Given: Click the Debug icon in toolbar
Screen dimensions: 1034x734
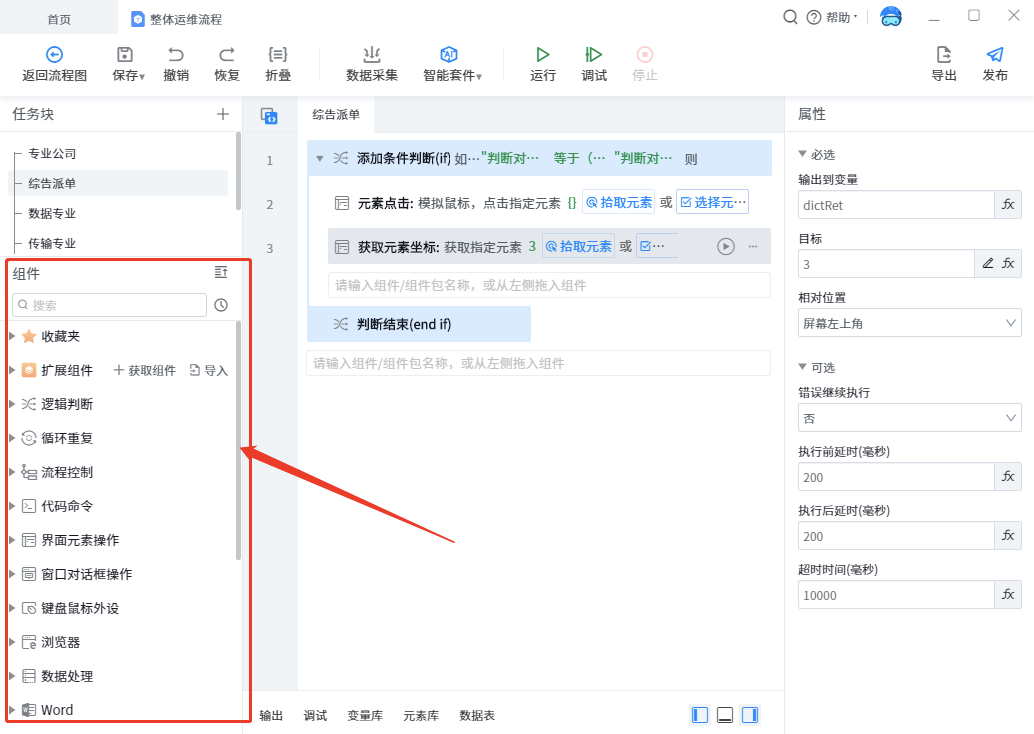Looking at the screenshot, I should 594,55.
